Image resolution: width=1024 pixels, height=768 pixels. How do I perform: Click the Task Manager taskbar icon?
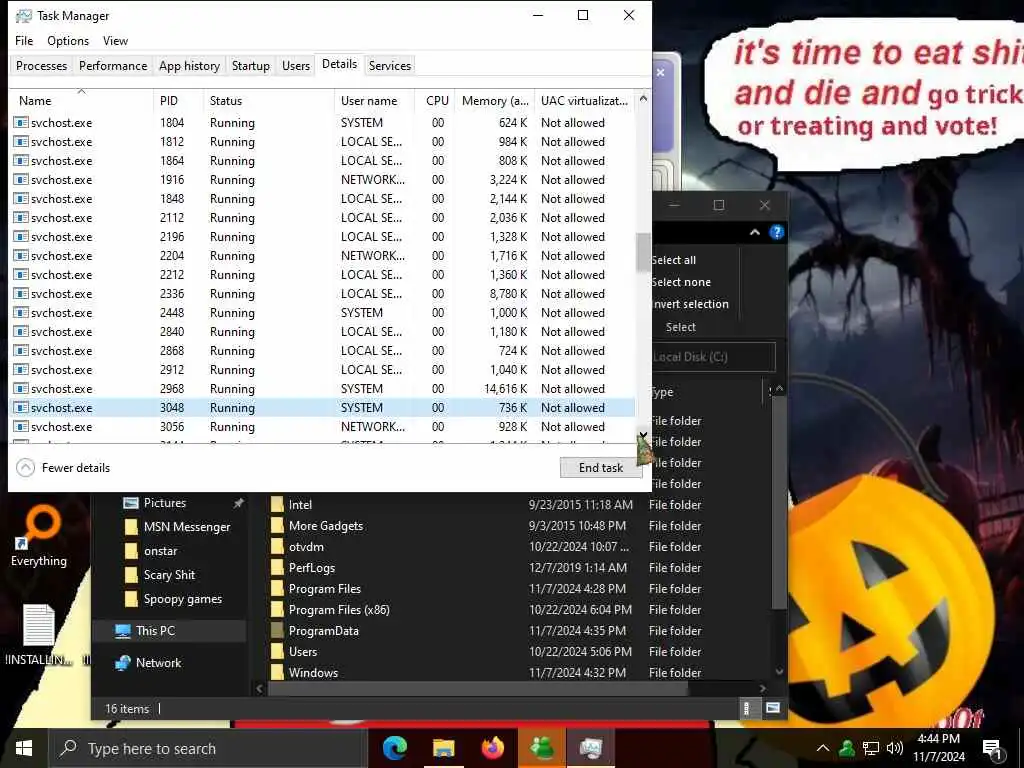[x=590, y=748]
